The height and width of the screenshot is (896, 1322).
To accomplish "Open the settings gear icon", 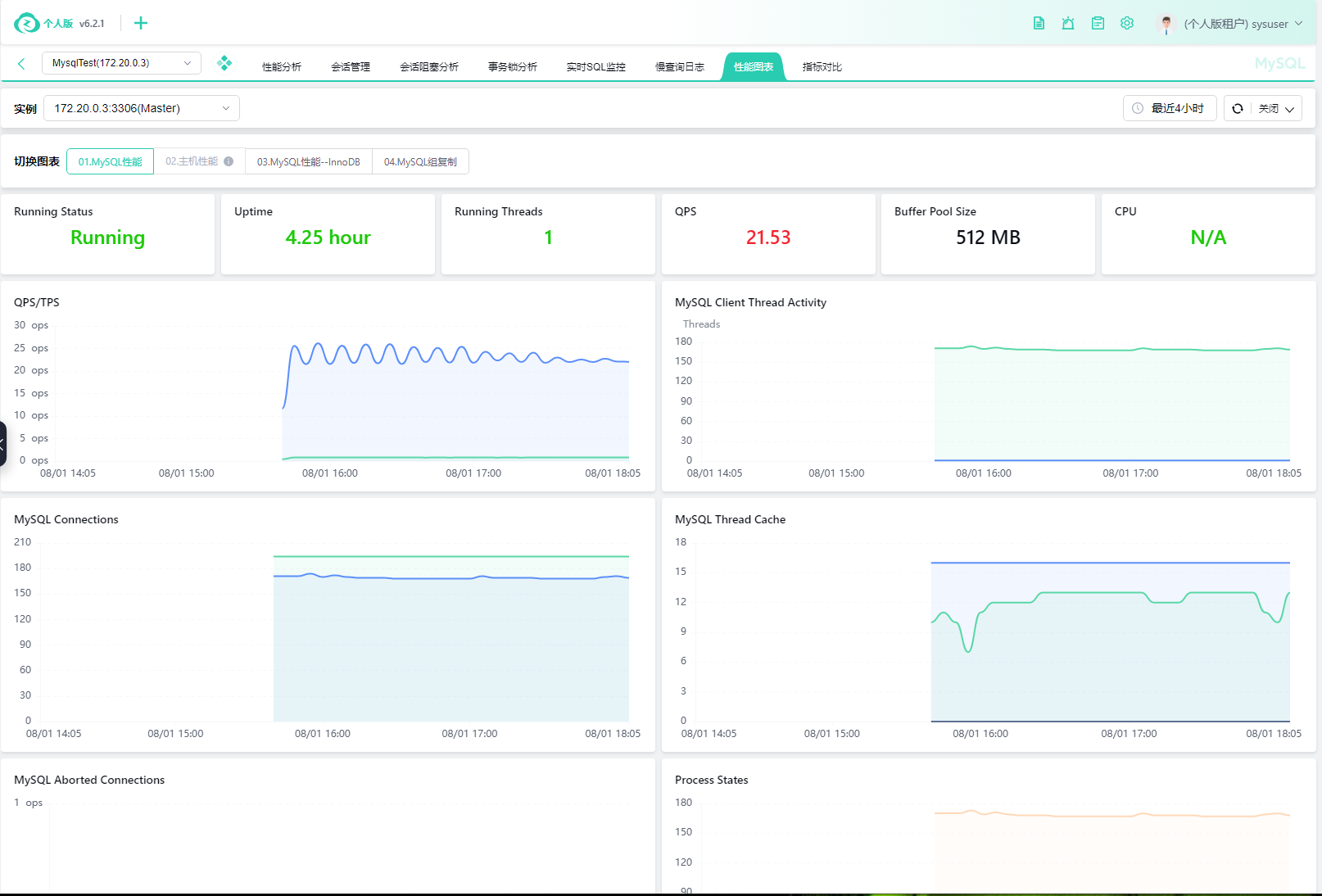I will tap(1127, 23).
